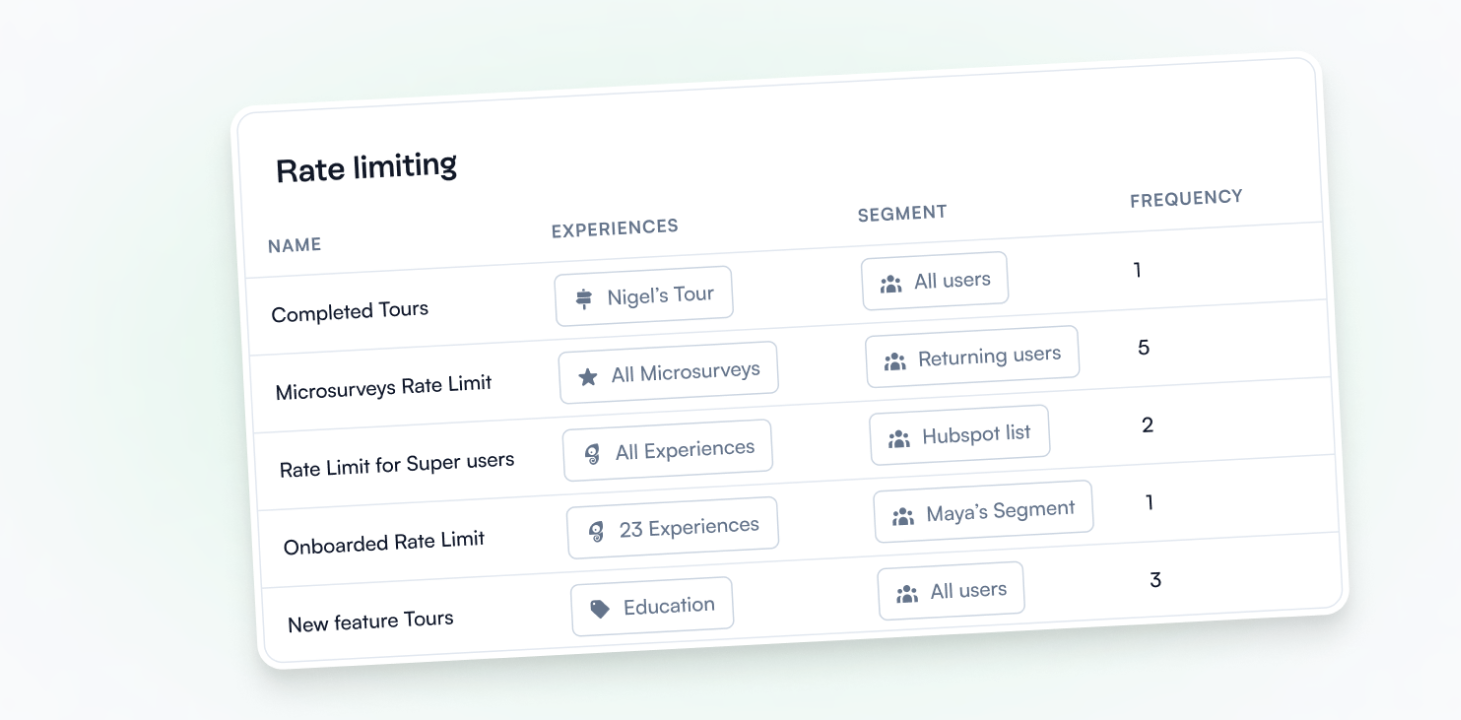1461x720 pixels.
Task: Select the Hubspot list segment chip
Action: tap(959, 435)
